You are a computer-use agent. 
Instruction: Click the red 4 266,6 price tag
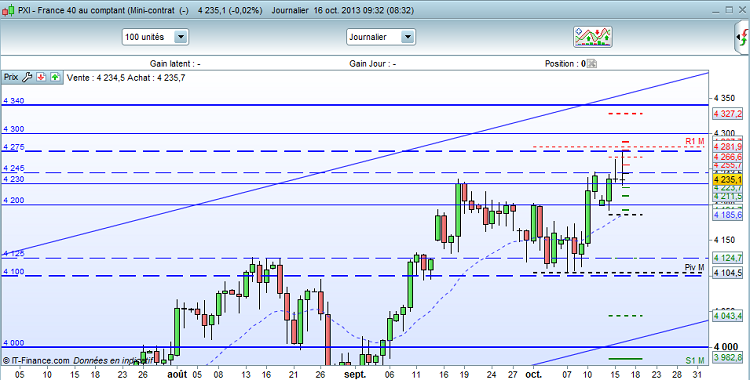(728, 157)
